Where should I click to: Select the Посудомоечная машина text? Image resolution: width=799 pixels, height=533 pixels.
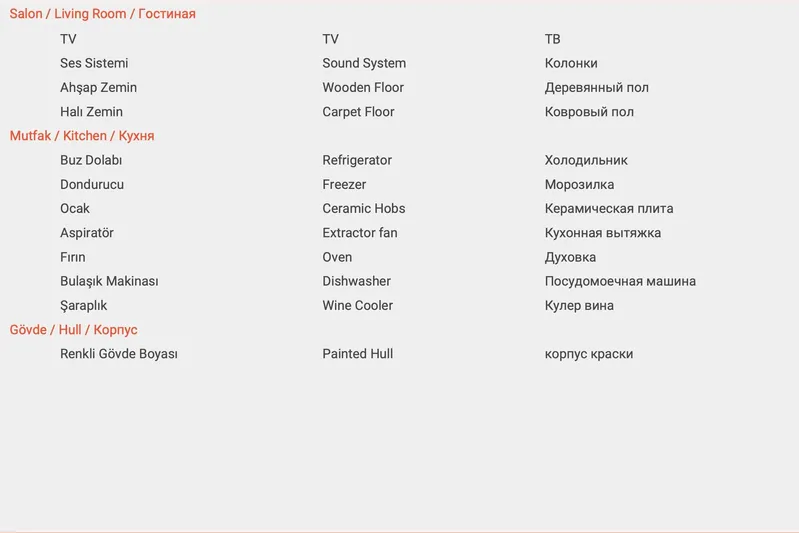(x=620, y=282)
